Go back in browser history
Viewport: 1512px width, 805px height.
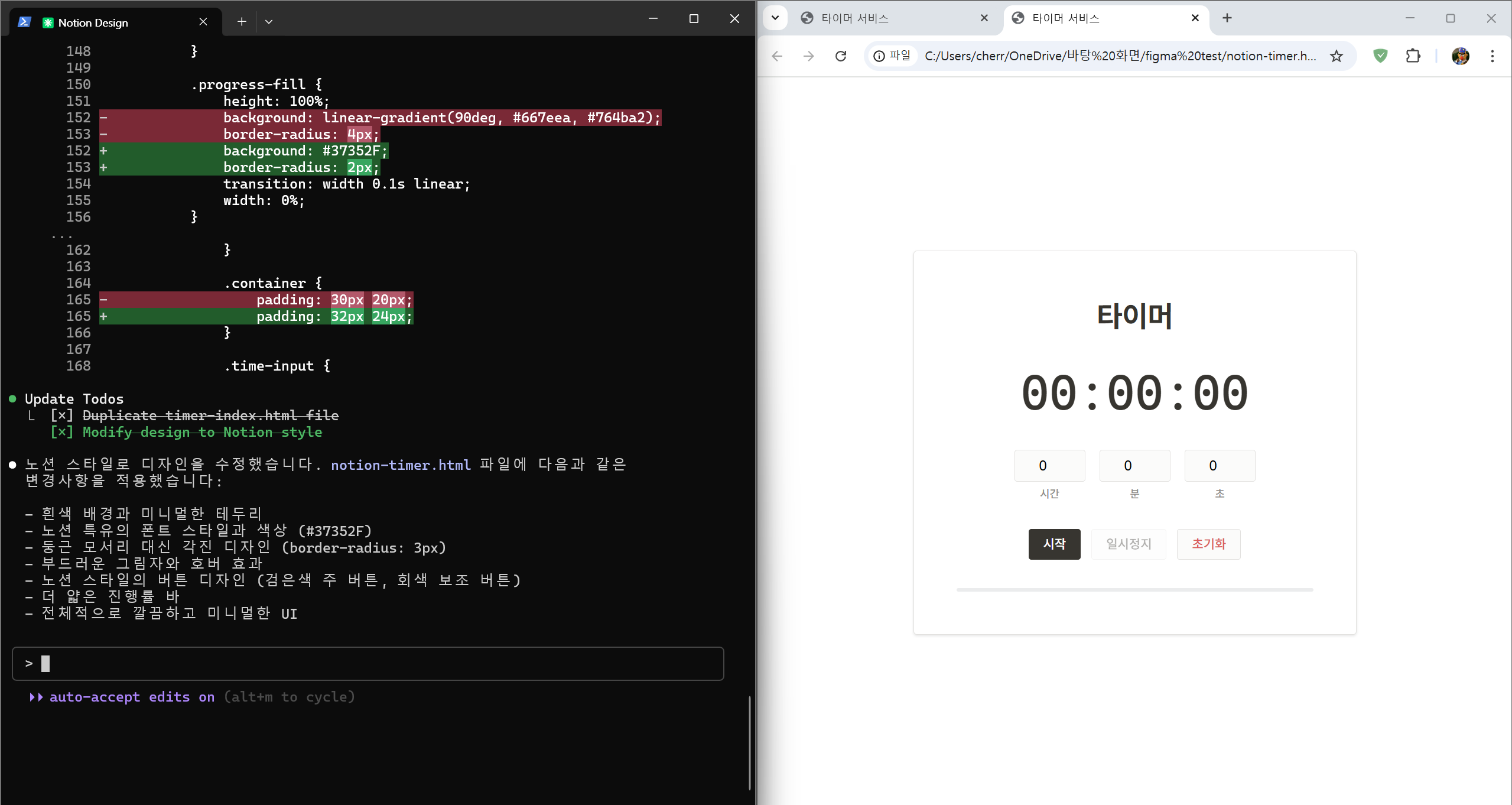click(x=778, y=56)
